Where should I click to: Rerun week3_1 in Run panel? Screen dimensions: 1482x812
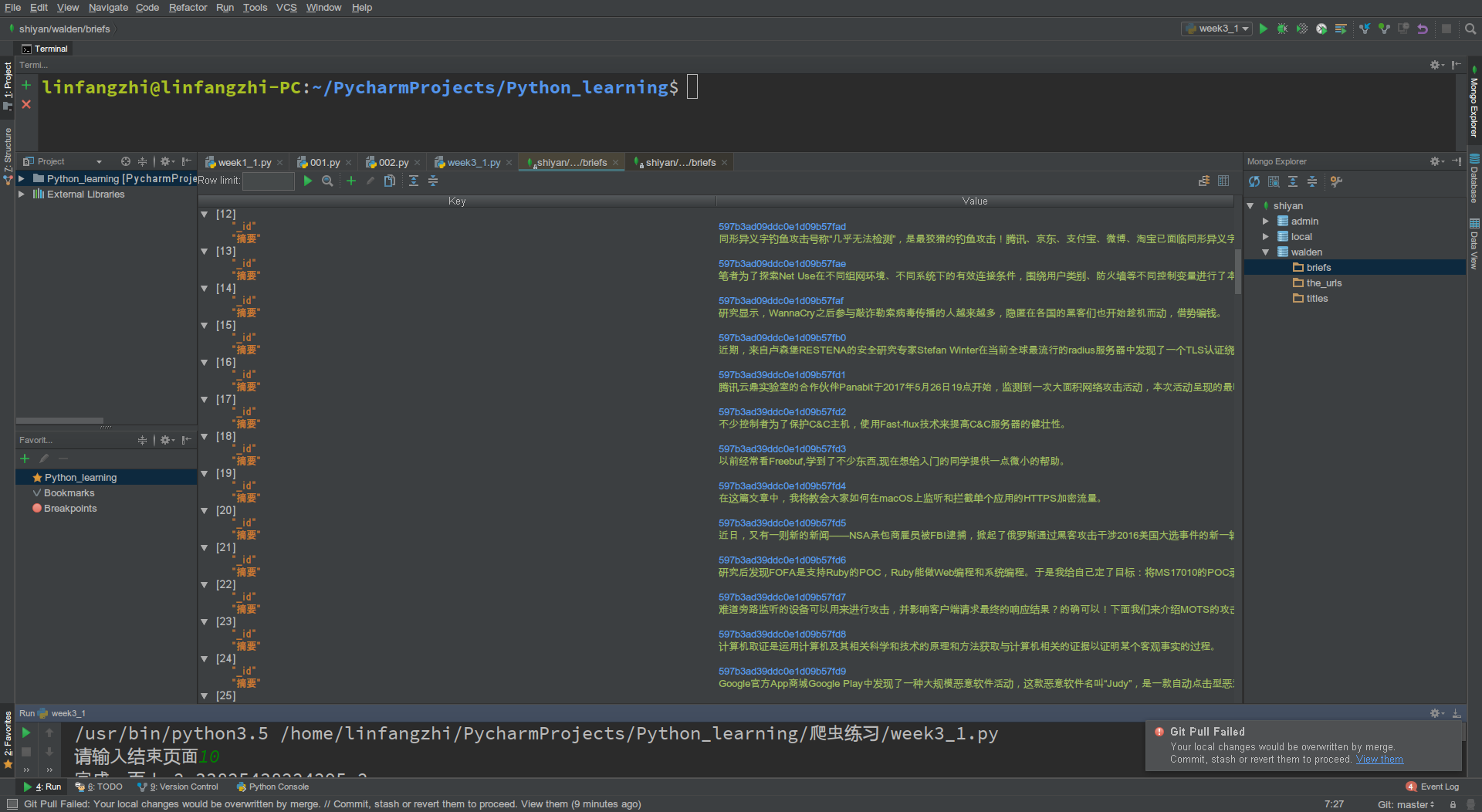pyautogui.click(x=26, y=732)
